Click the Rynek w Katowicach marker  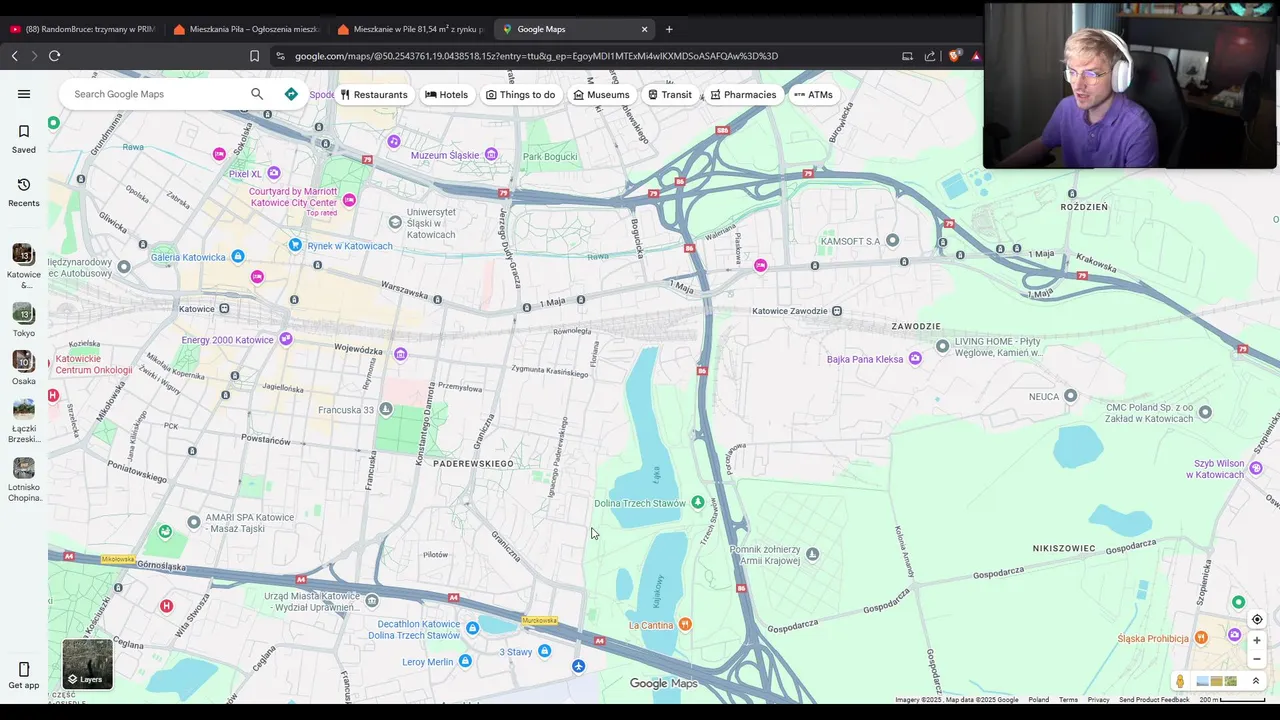(295, 245)
